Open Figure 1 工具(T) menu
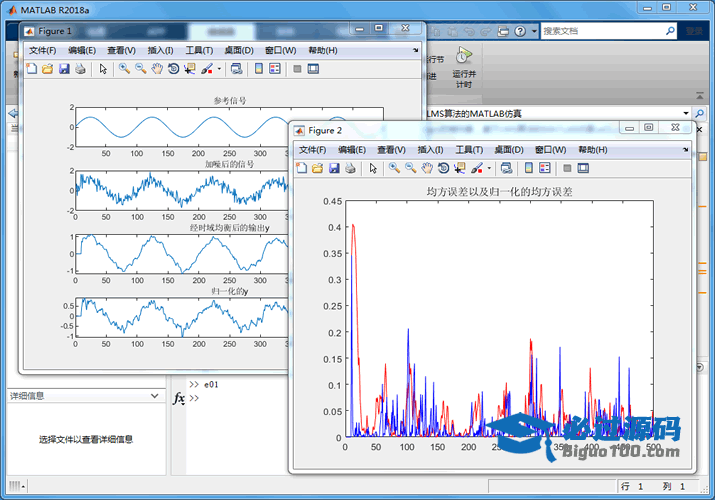Screen dimensions: 715x500 click(x=199, y=50)
